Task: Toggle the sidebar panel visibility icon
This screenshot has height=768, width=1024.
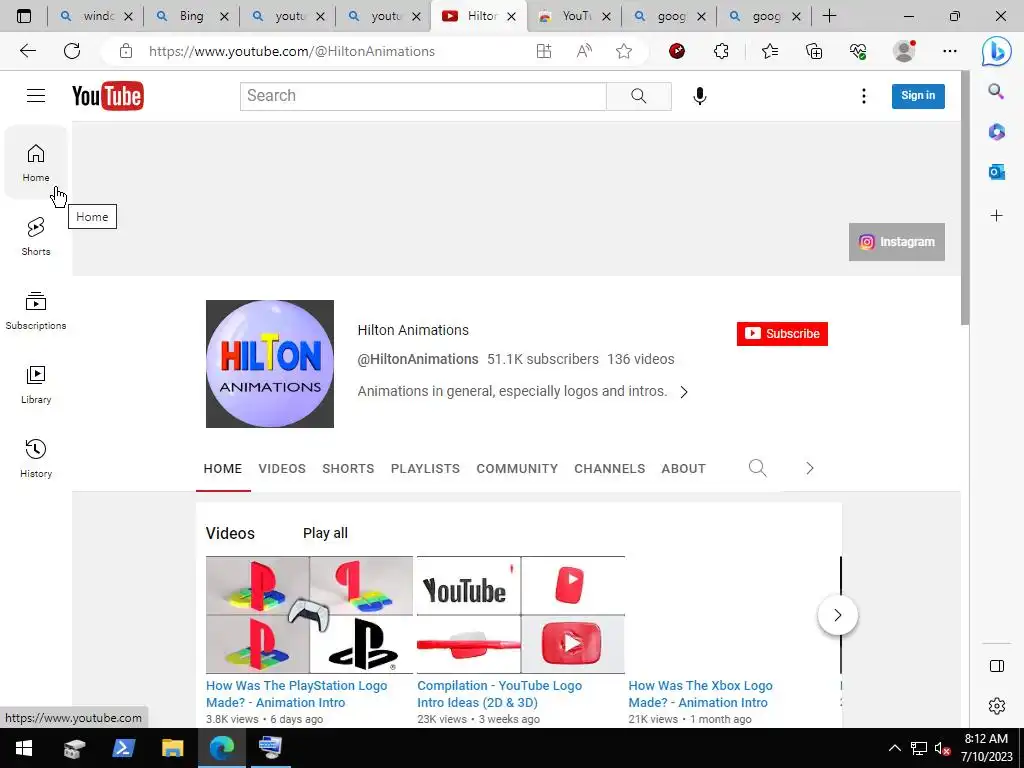Action: (x=997, y=666)
